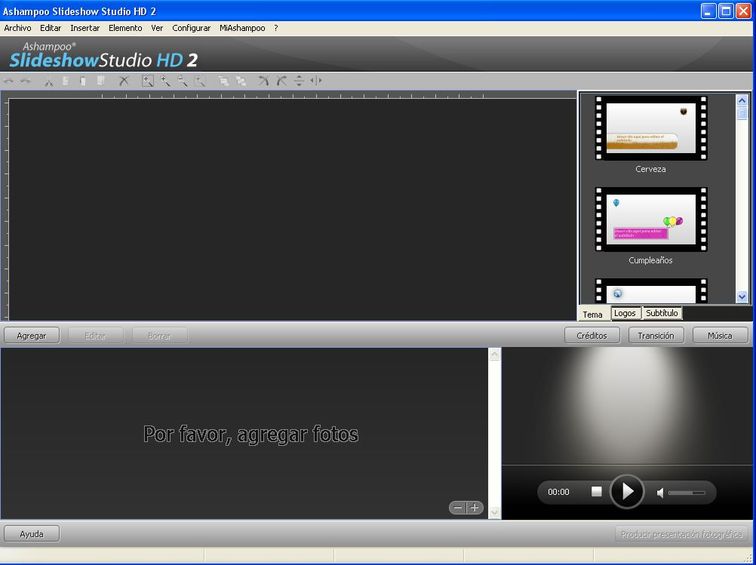Switch to the Logos tab
This screenshot has height=565, width=756.
tap(624, 313)
